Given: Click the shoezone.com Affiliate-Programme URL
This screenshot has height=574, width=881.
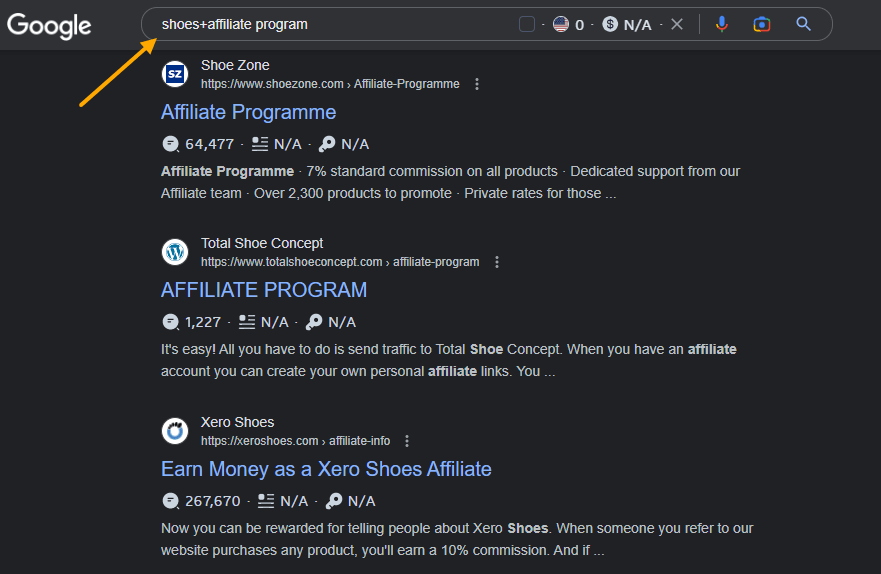Looking at the screenshot, I should [x=330, y=84].
